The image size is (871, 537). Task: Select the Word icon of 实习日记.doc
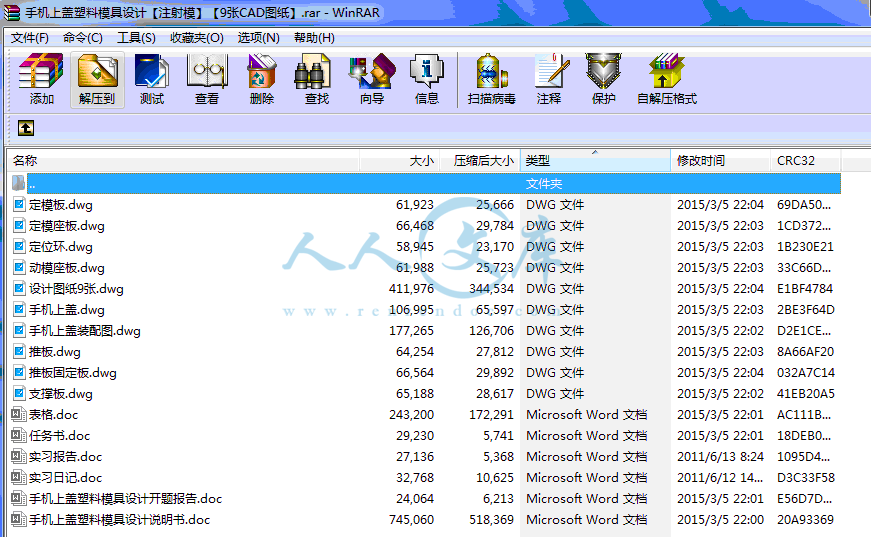pos(19,478)
